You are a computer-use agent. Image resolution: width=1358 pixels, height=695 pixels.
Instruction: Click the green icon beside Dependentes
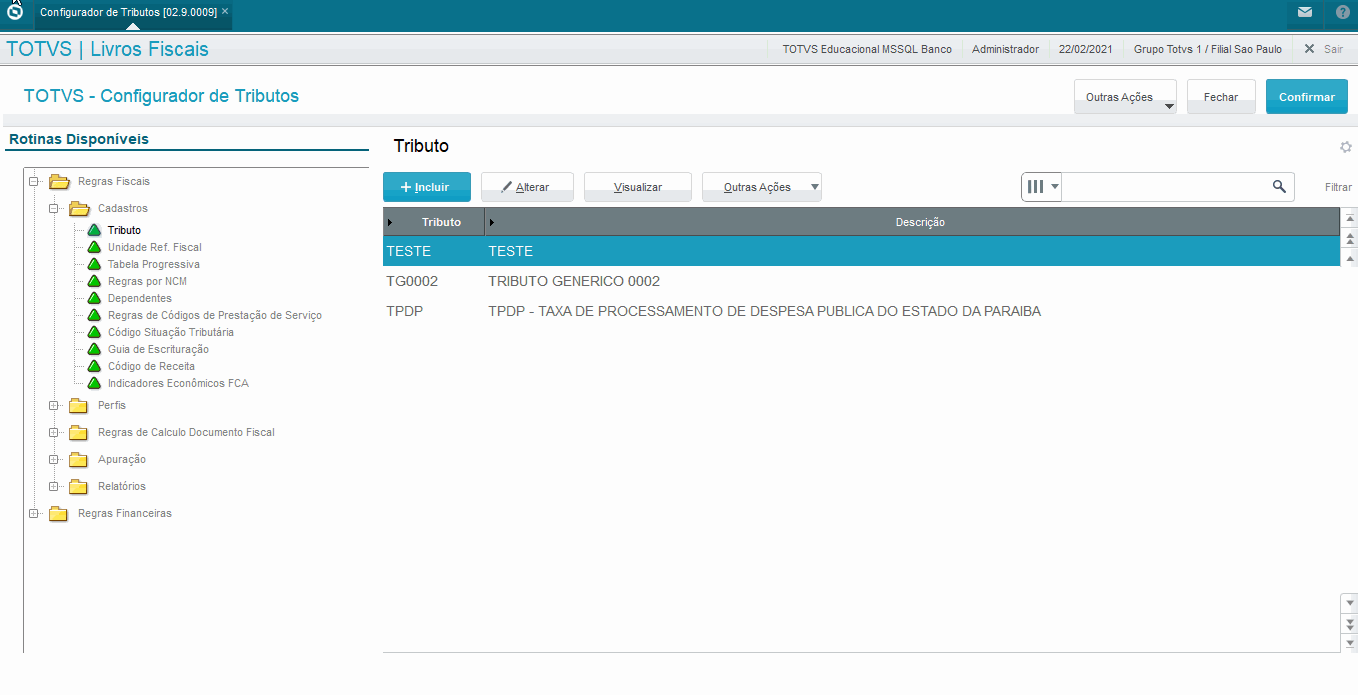point(94,299)
